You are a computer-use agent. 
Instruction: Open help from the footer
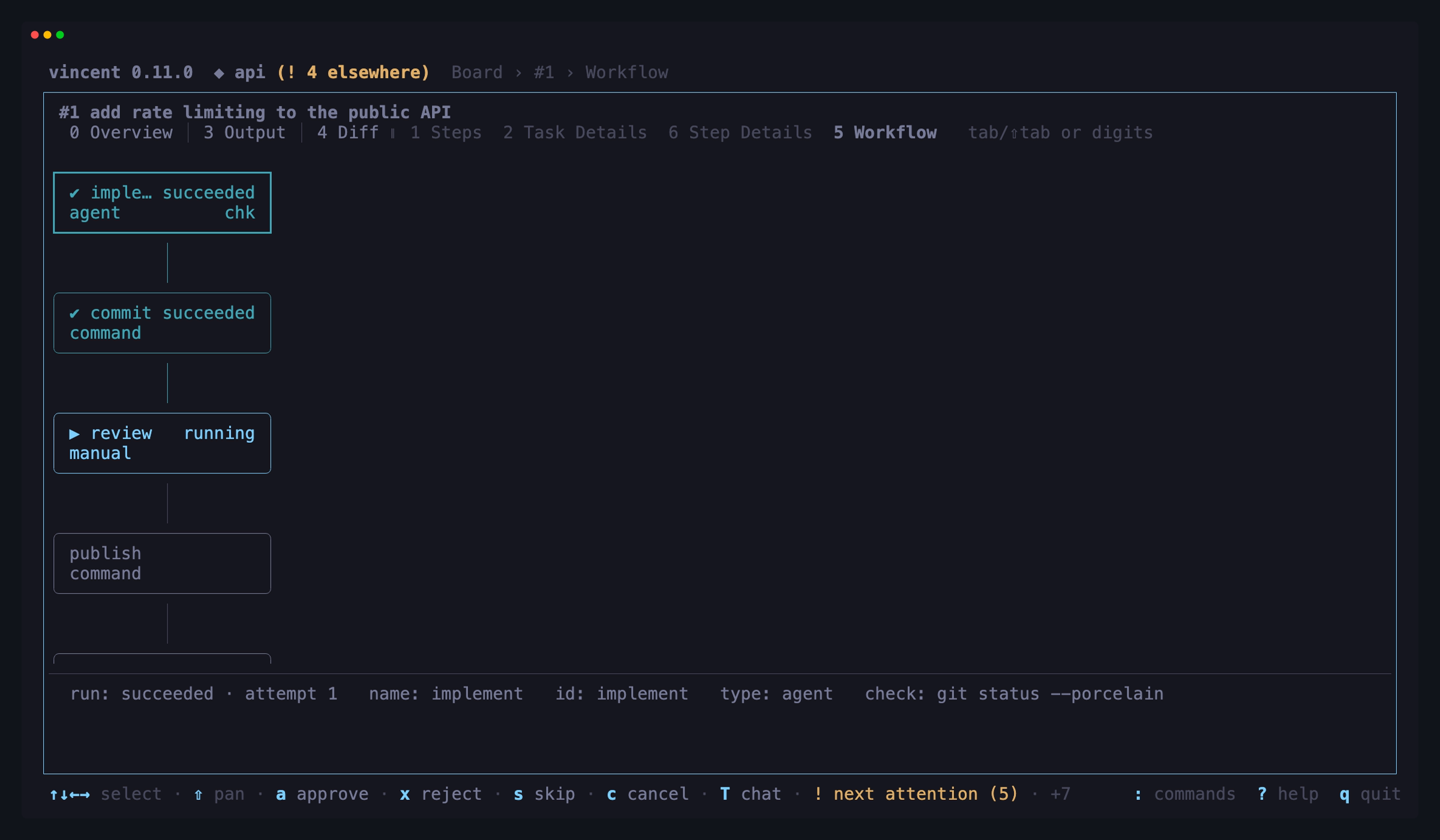click(1288, 794)
